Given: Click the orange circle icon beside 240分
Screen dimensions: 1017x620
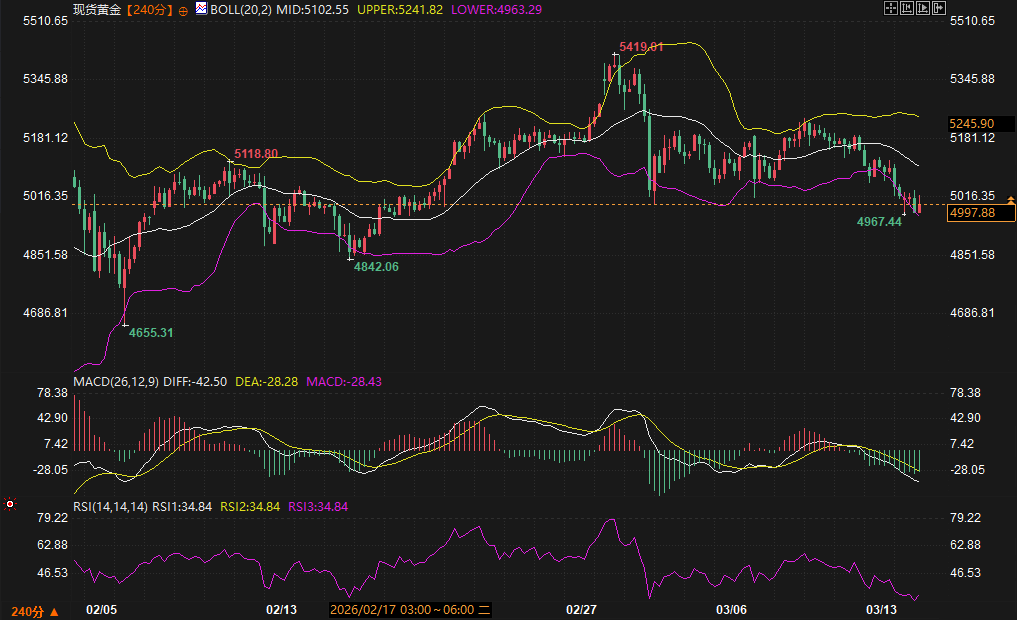Looking at the screenshot, I should [183, 9].
